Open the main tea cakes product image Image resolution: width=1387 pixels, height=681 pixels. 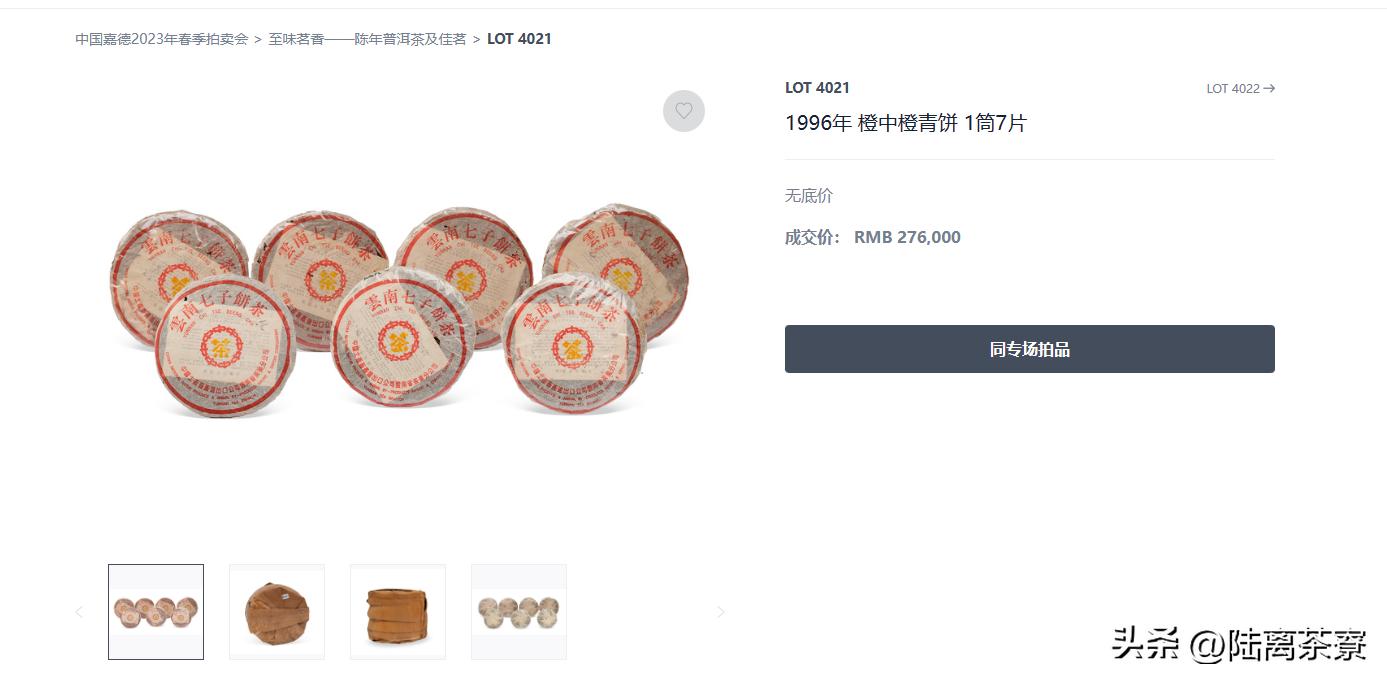pos(399,312)
